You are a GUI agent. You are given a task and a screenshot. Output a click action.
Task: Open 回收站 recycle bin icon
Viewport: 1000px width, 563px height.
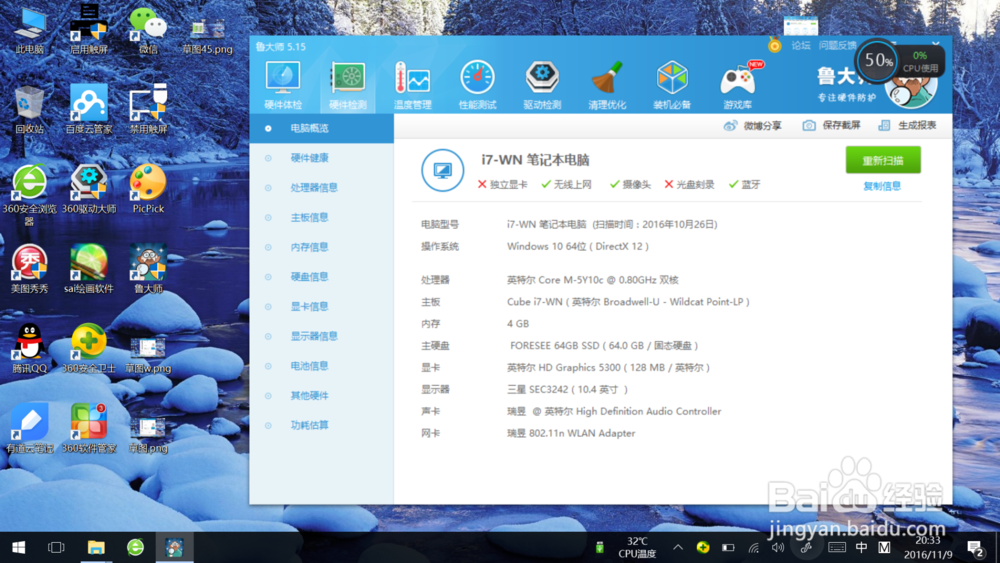coord(29,110)
